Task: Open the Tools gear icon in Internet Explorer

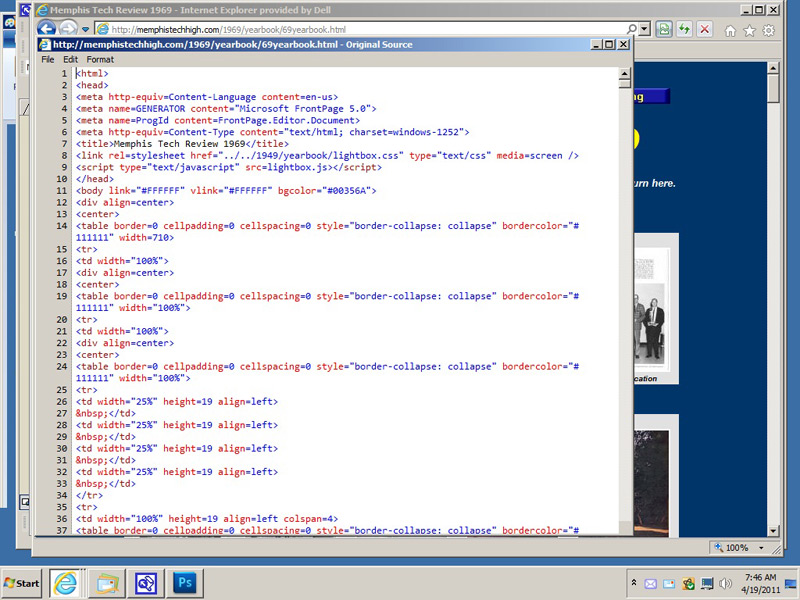Action: tap(768, 31)
